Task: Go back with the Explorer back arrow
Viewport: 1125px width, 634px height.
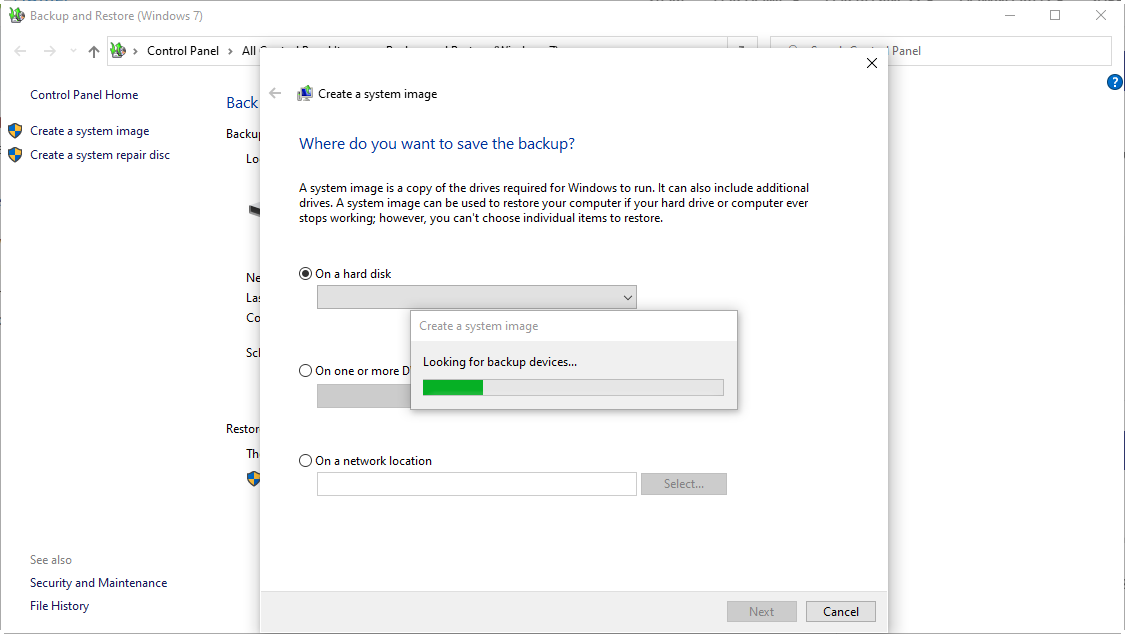Action: point(21,51)
